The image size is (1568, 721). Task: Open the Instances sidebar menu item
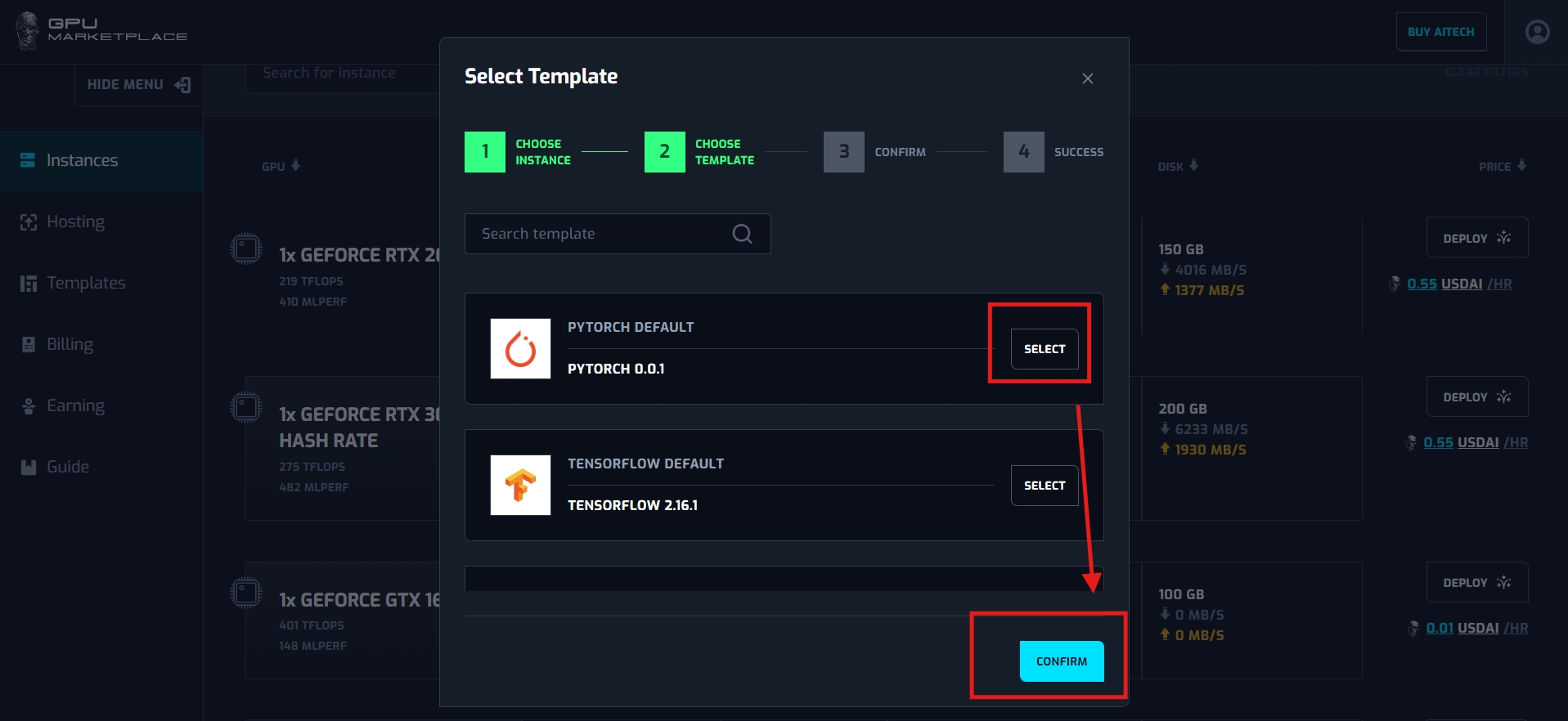coord(82,160)
